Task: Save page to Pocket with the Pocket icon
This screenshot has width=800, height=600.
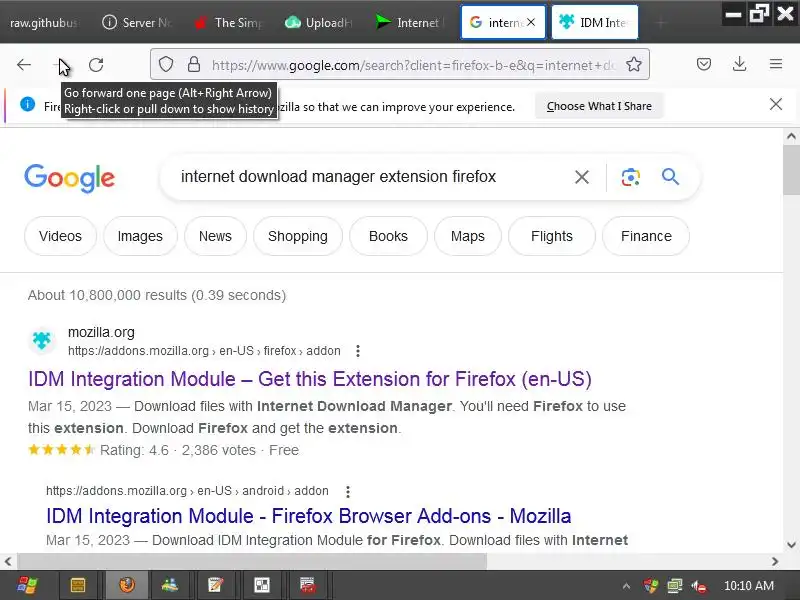Action: (704, 64)
